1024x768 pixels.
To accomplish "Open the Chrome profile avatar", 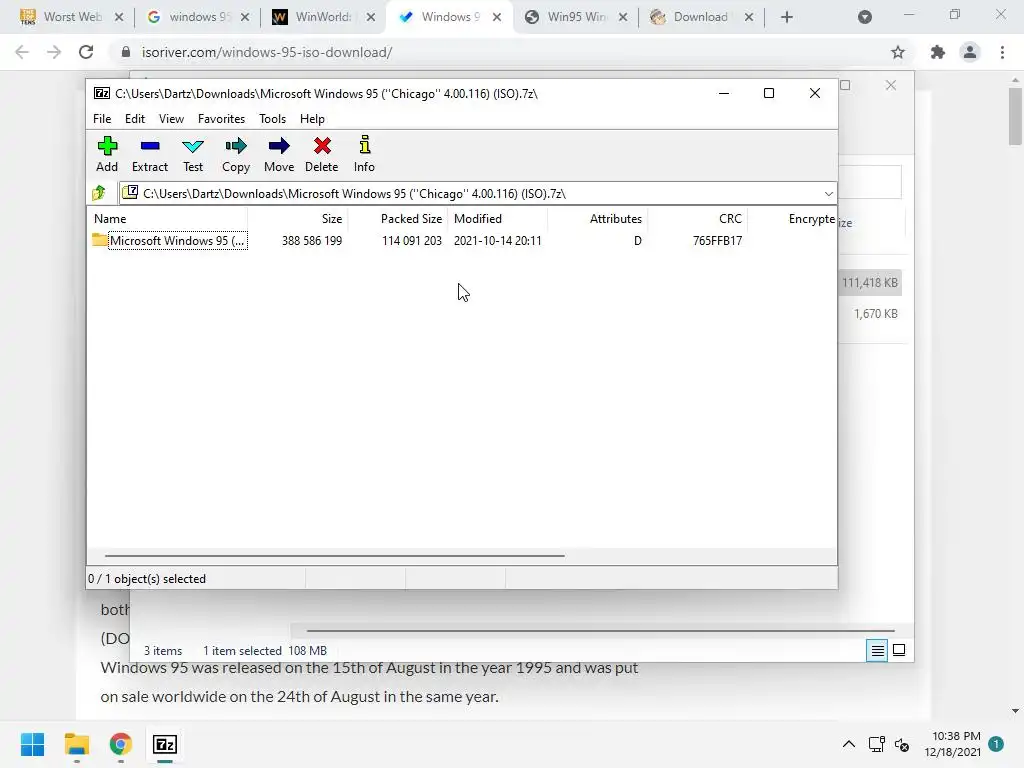I will [970, 52].
